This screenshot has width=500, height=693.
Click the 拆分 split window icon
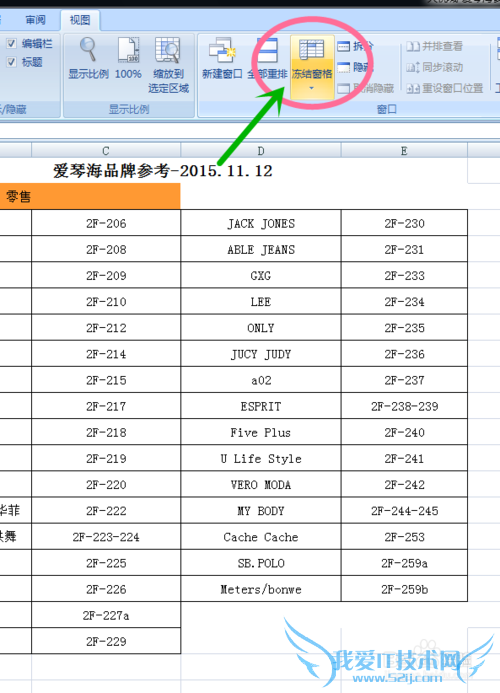coord(344,46)
